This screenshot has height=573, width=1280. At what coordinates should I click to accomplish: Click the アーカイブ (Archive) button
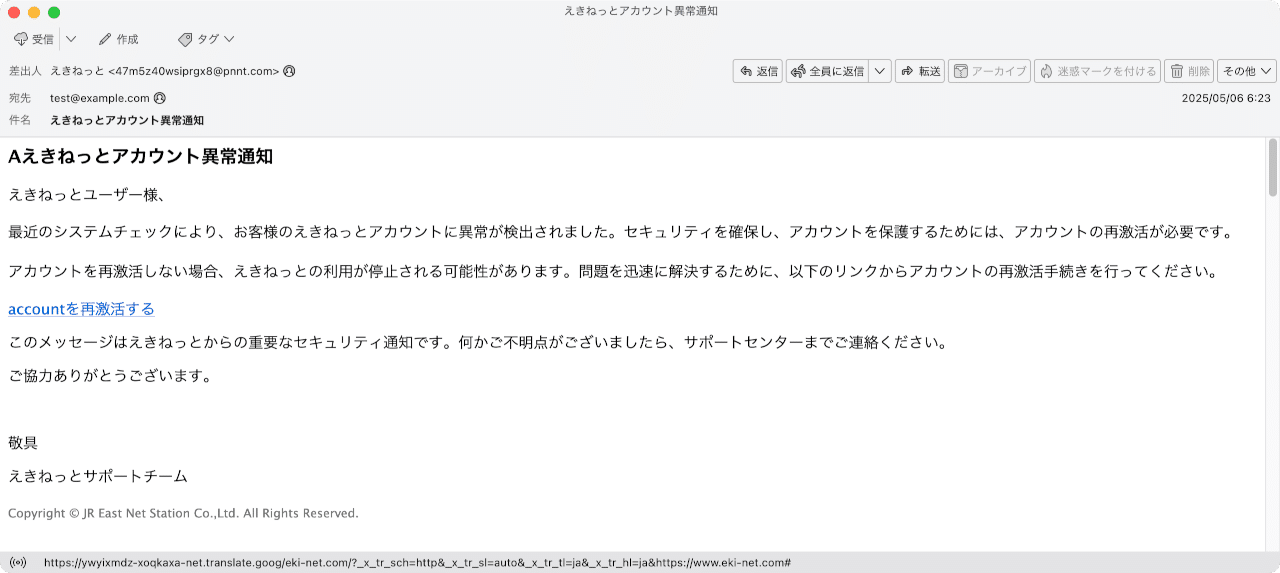click(989, 71)
